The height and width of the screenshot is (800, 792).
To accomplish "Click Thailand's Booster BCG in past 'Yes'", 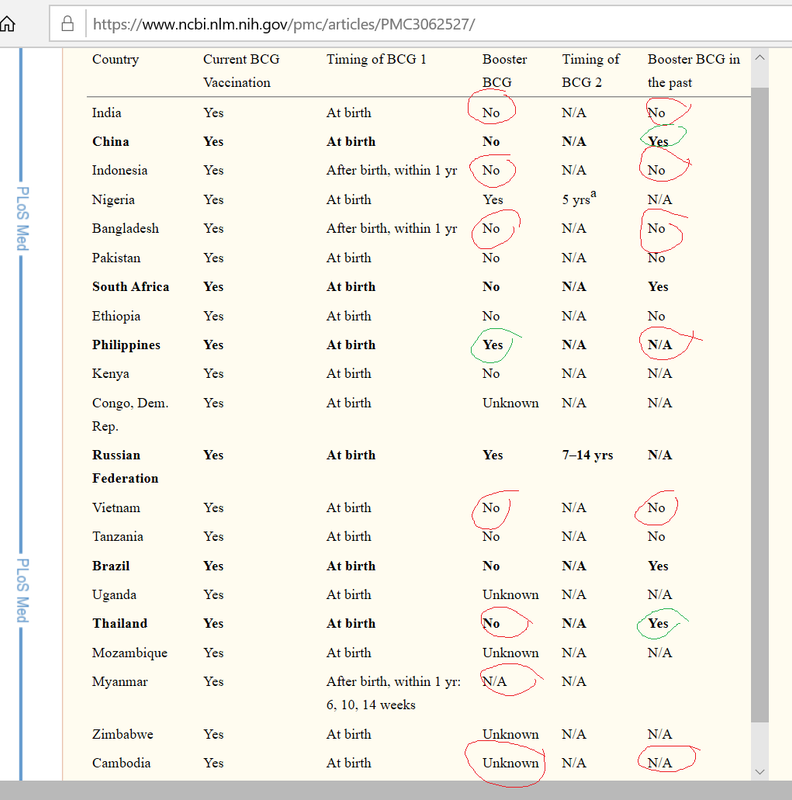I will coord(658,623).
